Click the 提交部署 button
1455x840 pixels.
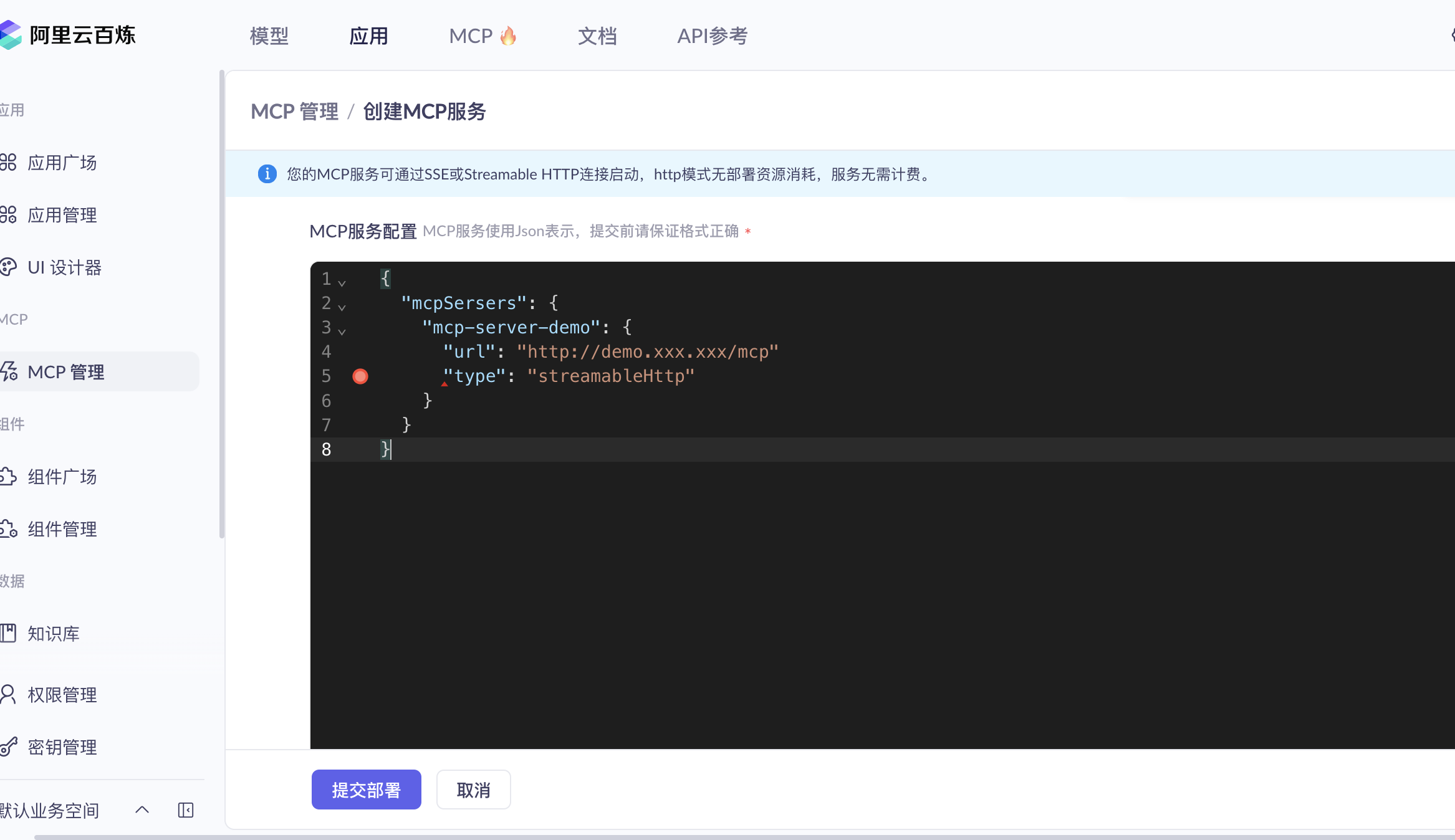(366, 790)
